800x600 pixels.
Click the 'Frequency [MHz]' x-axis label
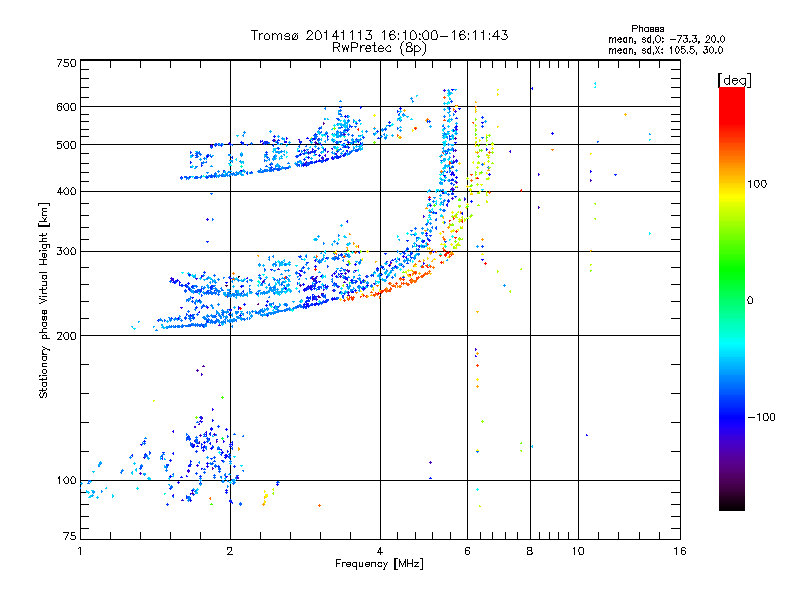coord(379,564)
